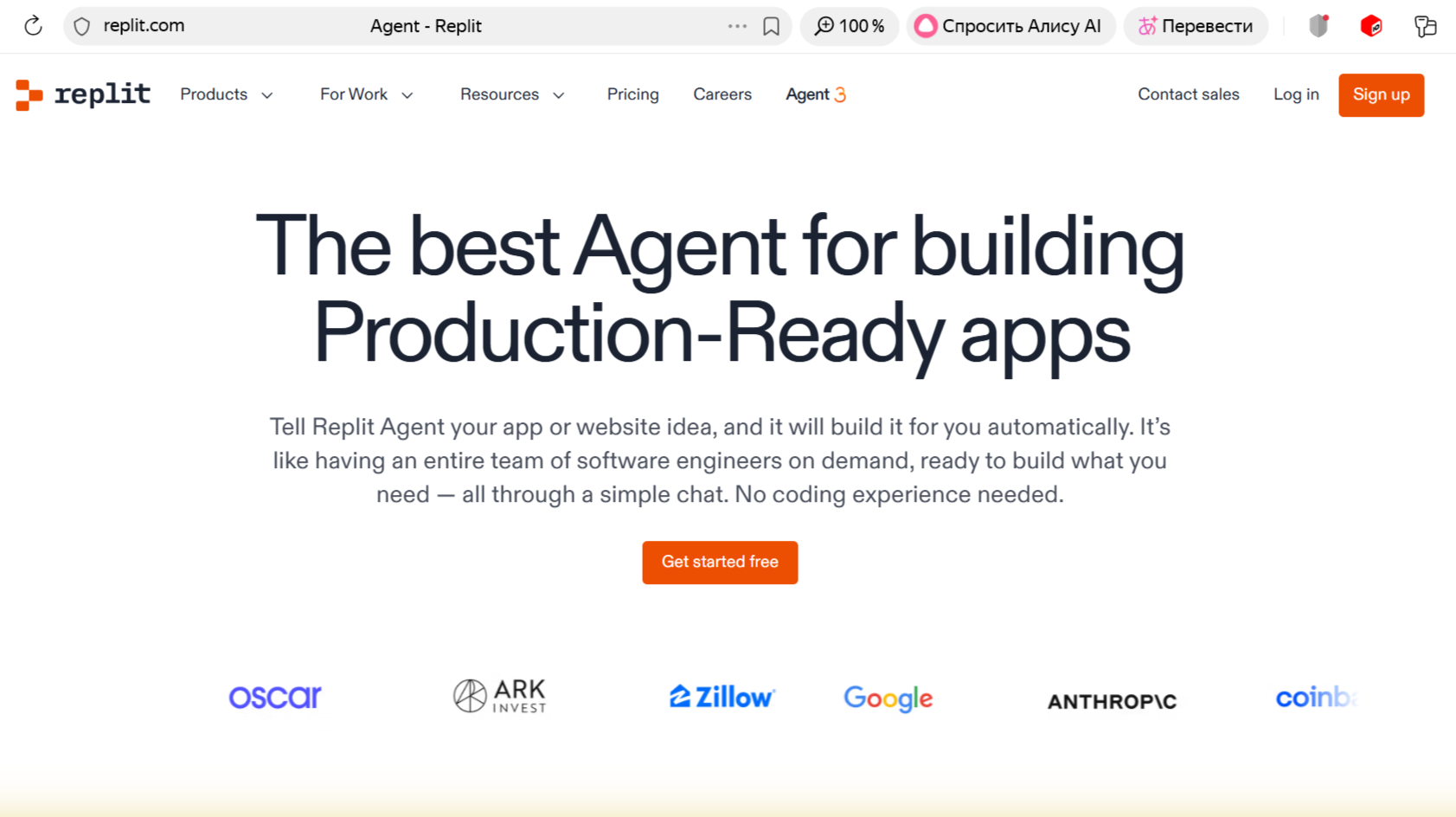
Task: Click the Replit logo in the header
Action: tap(83, 94)
